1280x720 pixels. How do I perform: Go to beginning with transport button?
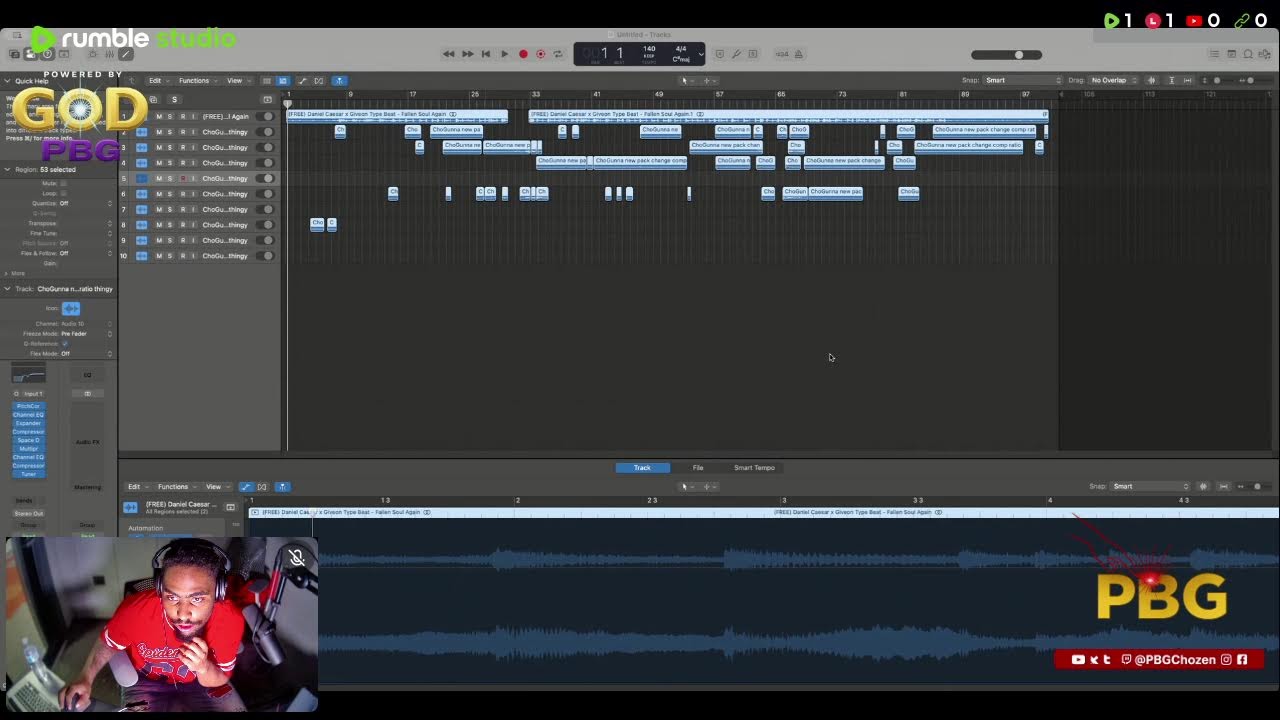point(486,54)
